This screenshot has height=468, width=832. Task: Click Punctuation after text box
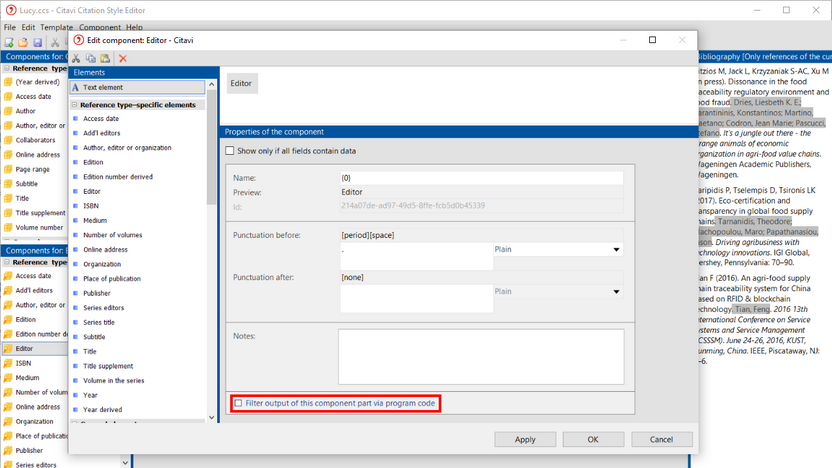pos(417,298)
